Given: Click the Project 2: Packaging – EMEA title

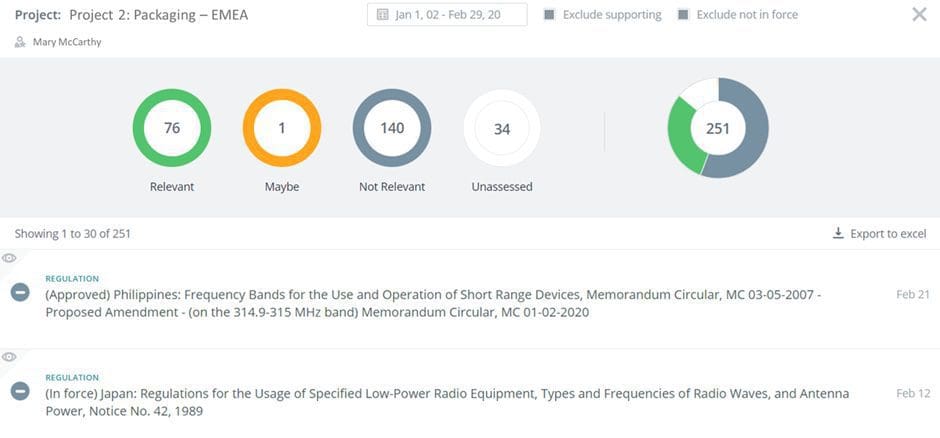Looking at the screenshot, I should click(158, 15).
